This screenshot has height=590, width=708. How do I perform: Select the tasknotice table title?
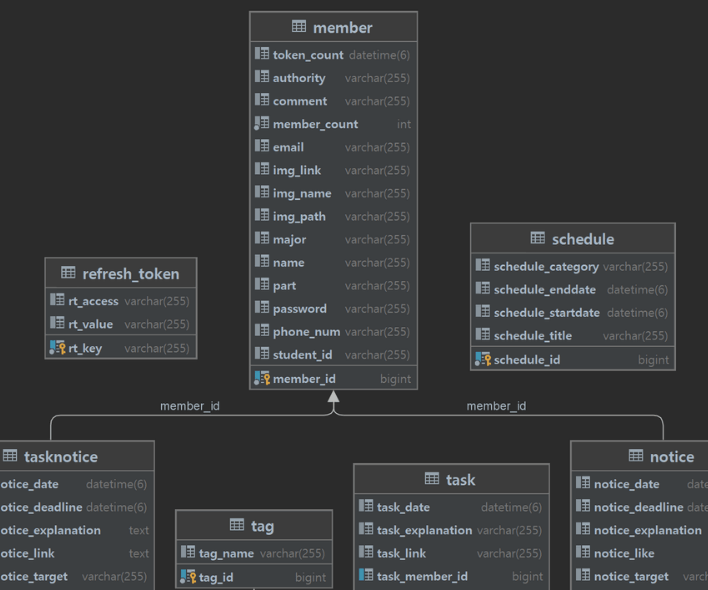[60, 456]
